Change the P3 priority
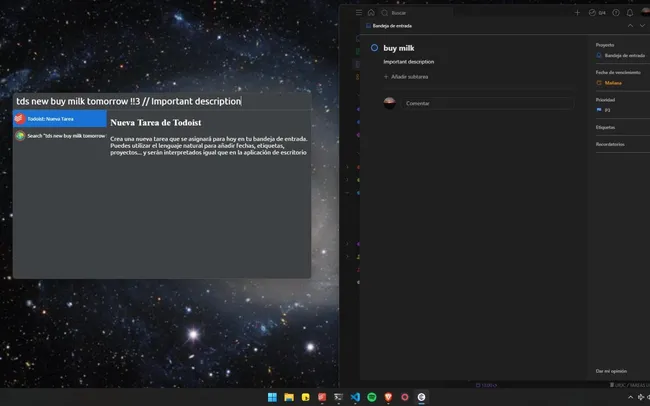The height and width of the screenshot is (406, 650). tap(604, 110)
